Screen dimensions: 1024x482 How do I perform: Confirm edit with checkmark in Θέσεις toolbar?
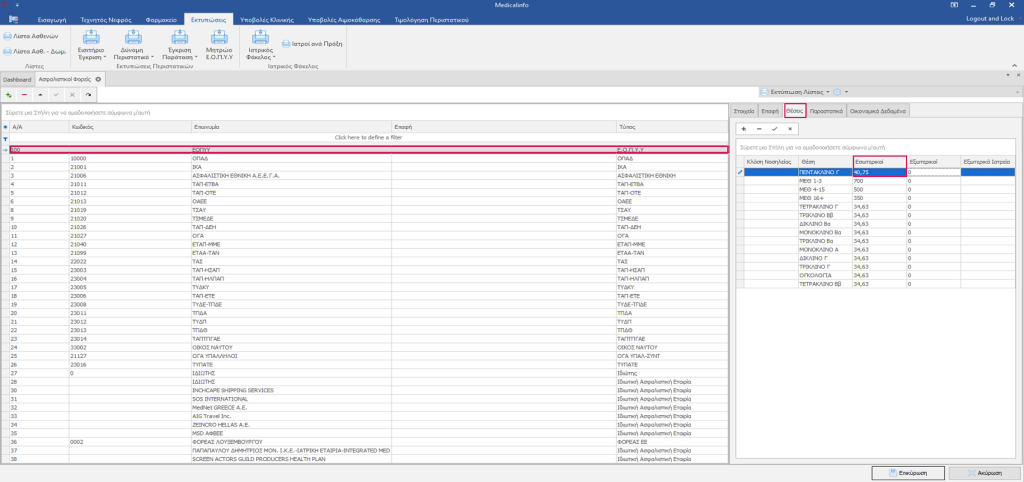click(774, 129)
